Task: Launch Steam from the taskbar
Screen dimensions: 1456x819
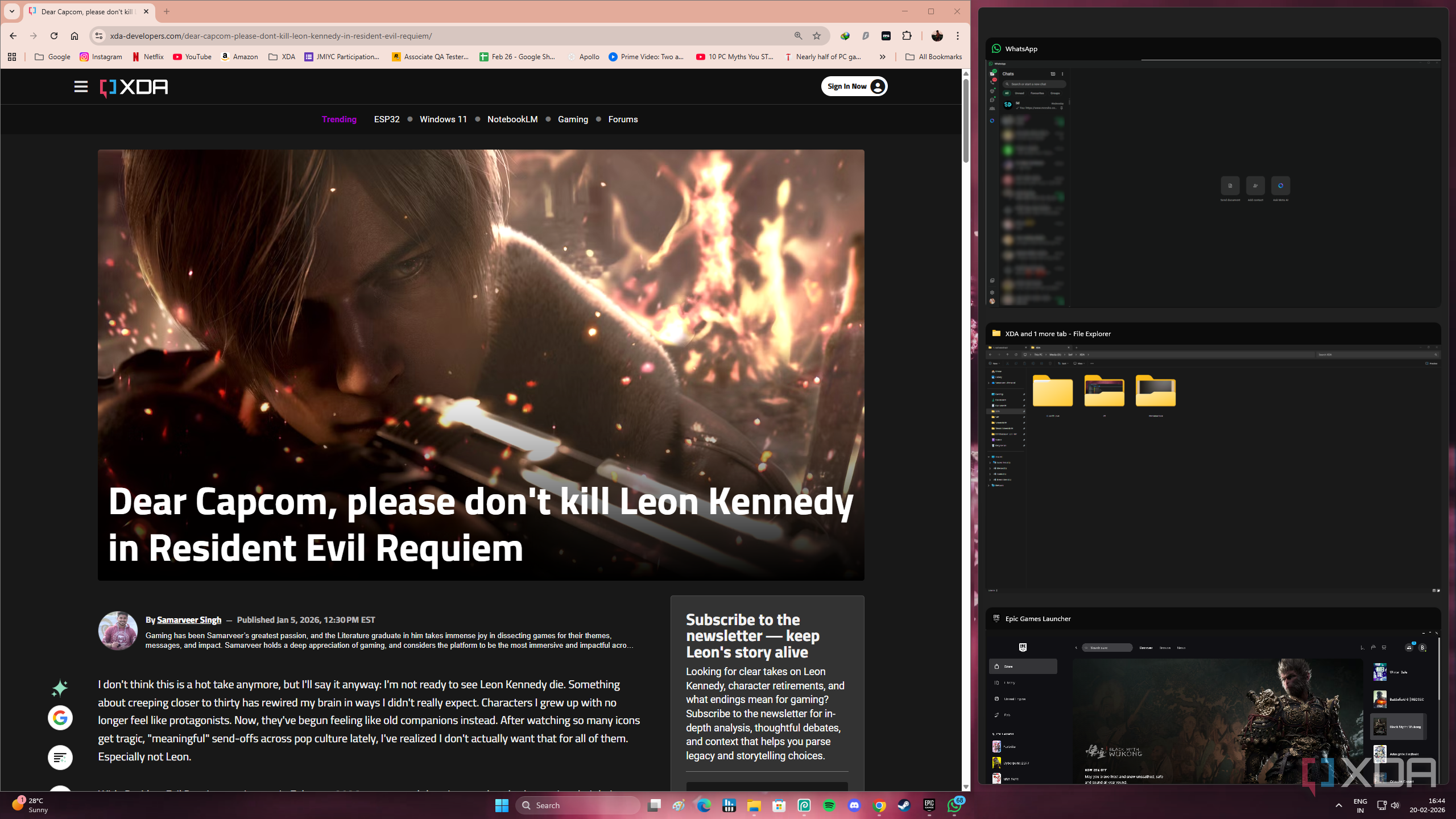Action: pyautogui.click(x=904, y=805)
